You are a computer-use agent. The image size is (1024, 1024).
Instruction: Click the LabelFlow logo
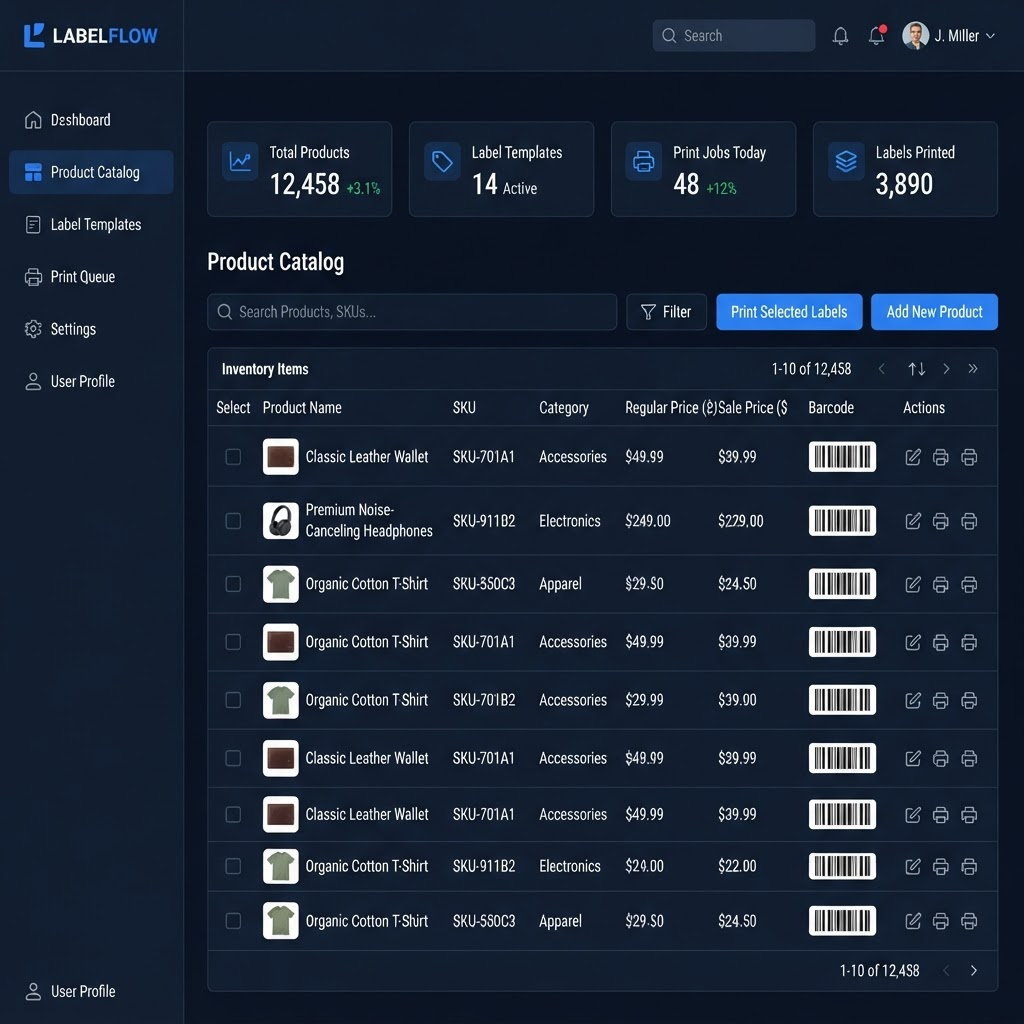tap(90, 35)
